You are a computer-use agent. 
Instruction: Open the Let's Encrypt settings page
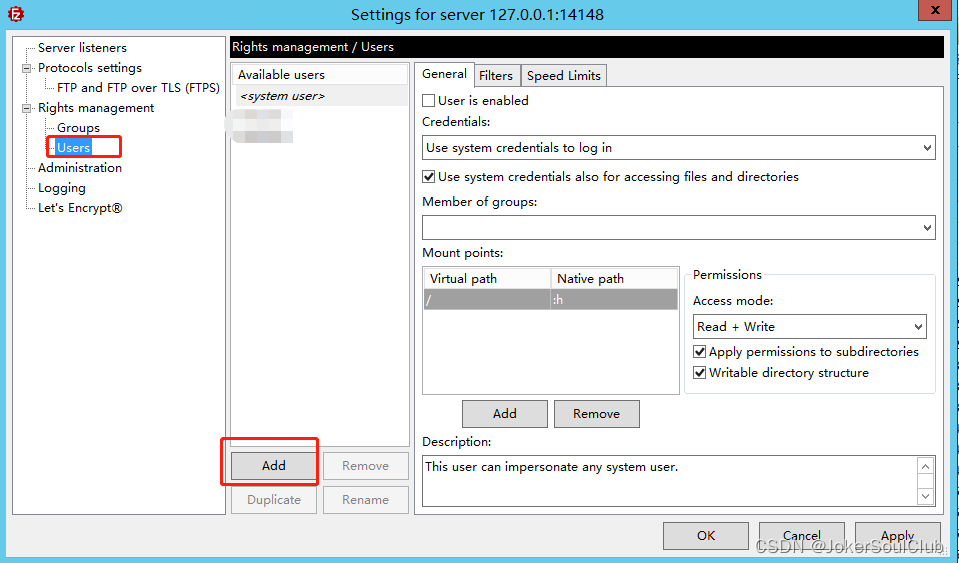point(80,208)
